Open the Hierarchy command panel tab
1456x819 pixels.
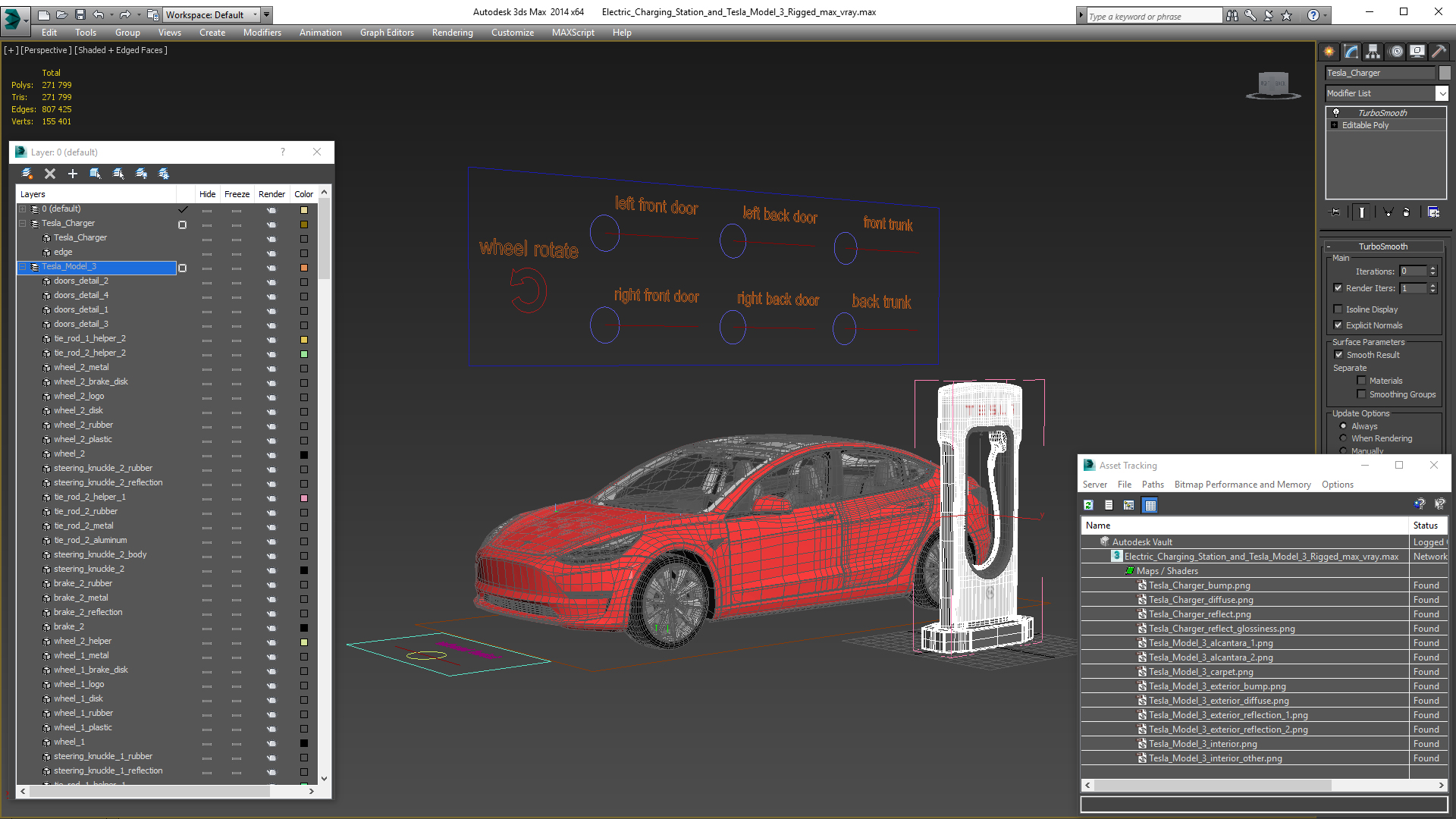[x=1373, y=52]
